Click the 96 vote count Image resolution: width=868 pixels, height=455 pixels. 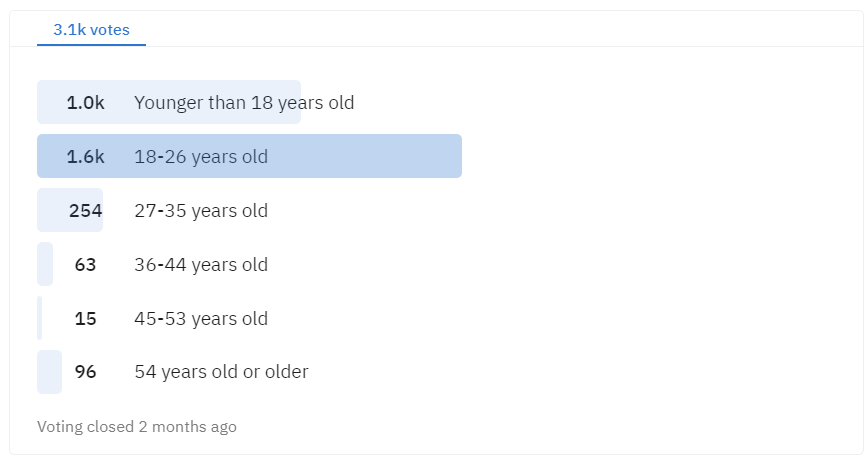click(x=85, y=371)
